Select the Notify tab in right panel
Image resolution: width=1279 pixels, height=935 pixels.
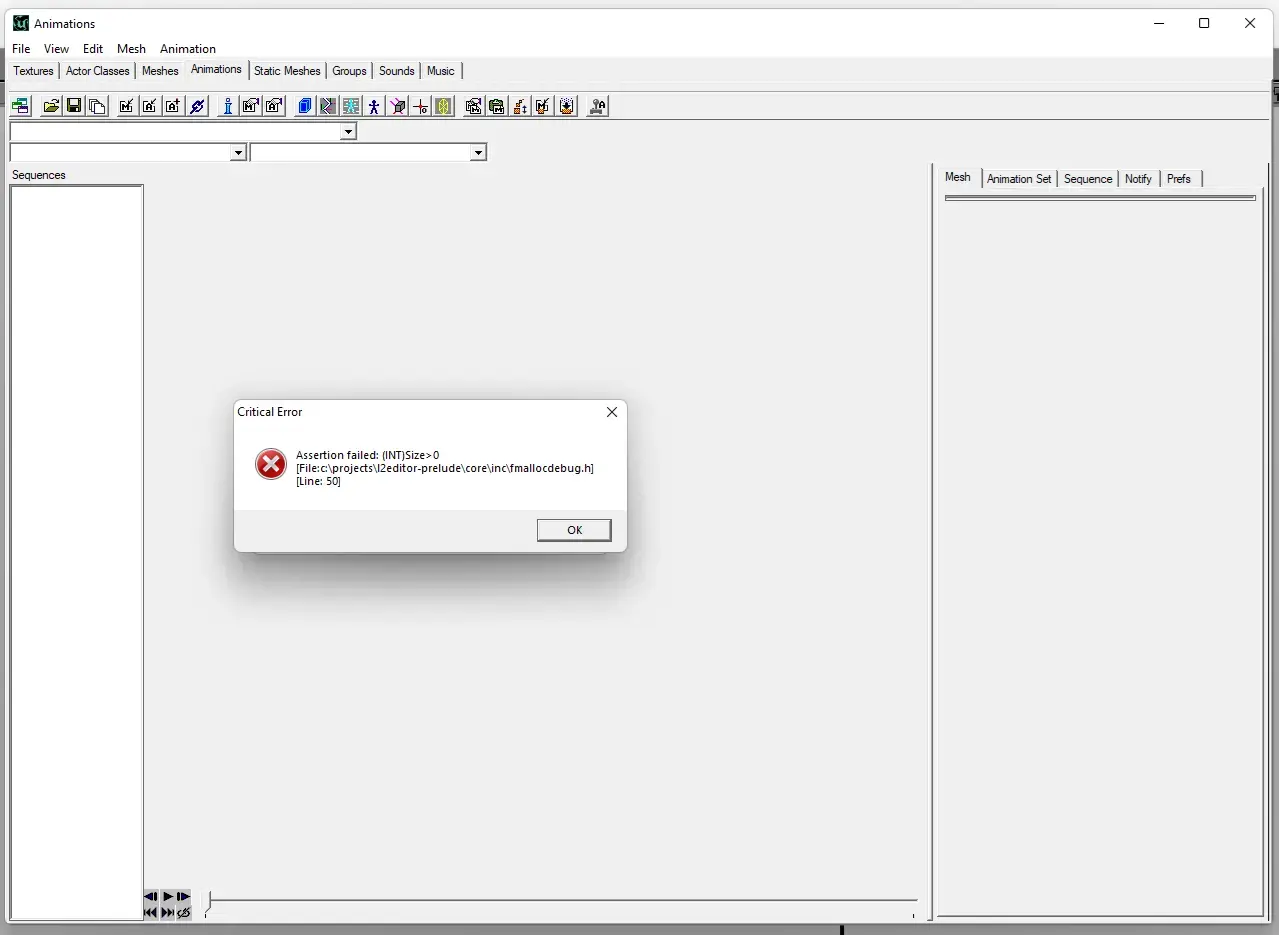click(1138, 179)
